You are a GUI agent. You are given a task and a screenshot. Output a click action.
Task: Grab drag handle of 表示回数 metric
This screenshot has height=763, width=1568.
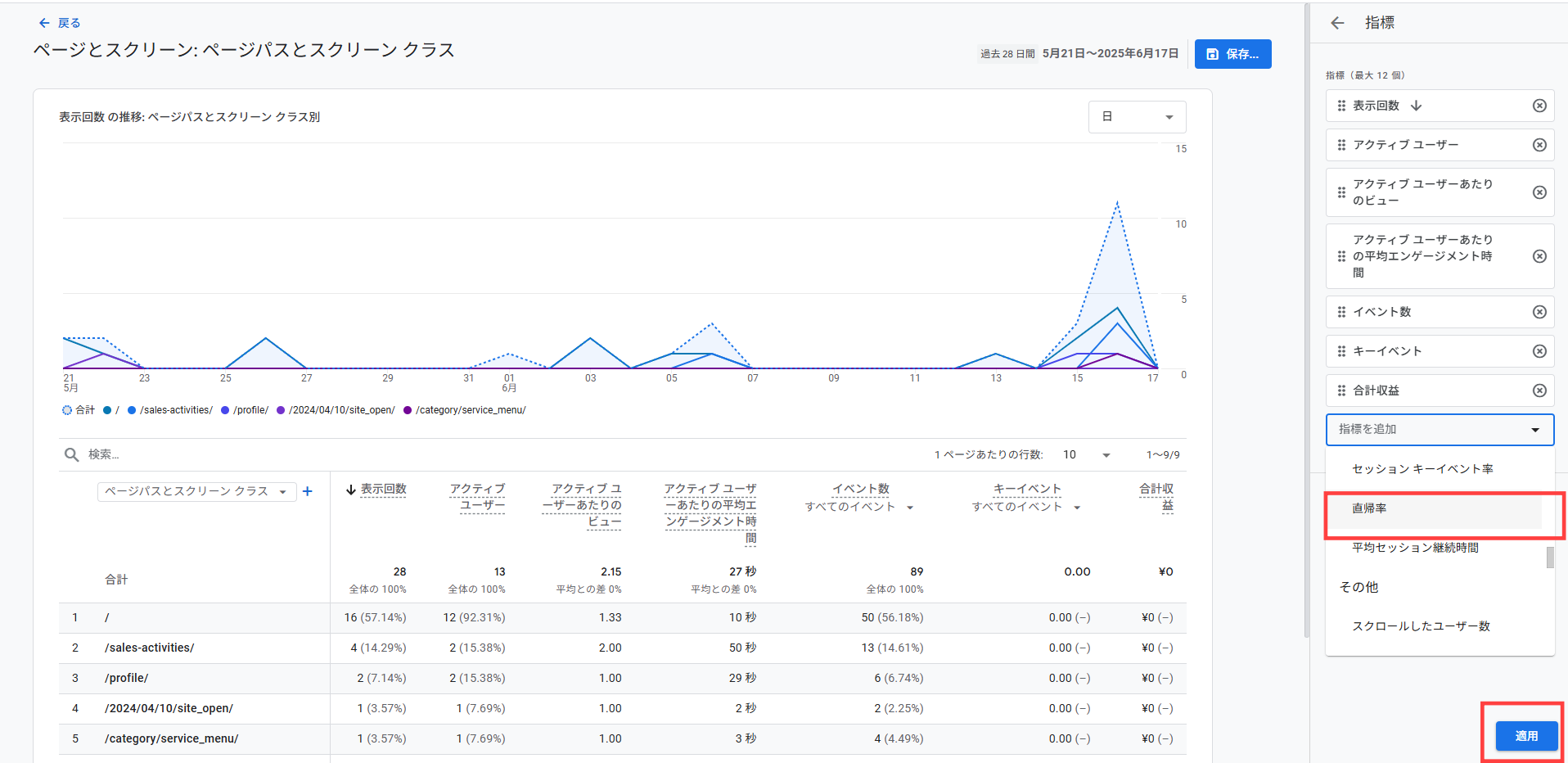(1341, 106)
